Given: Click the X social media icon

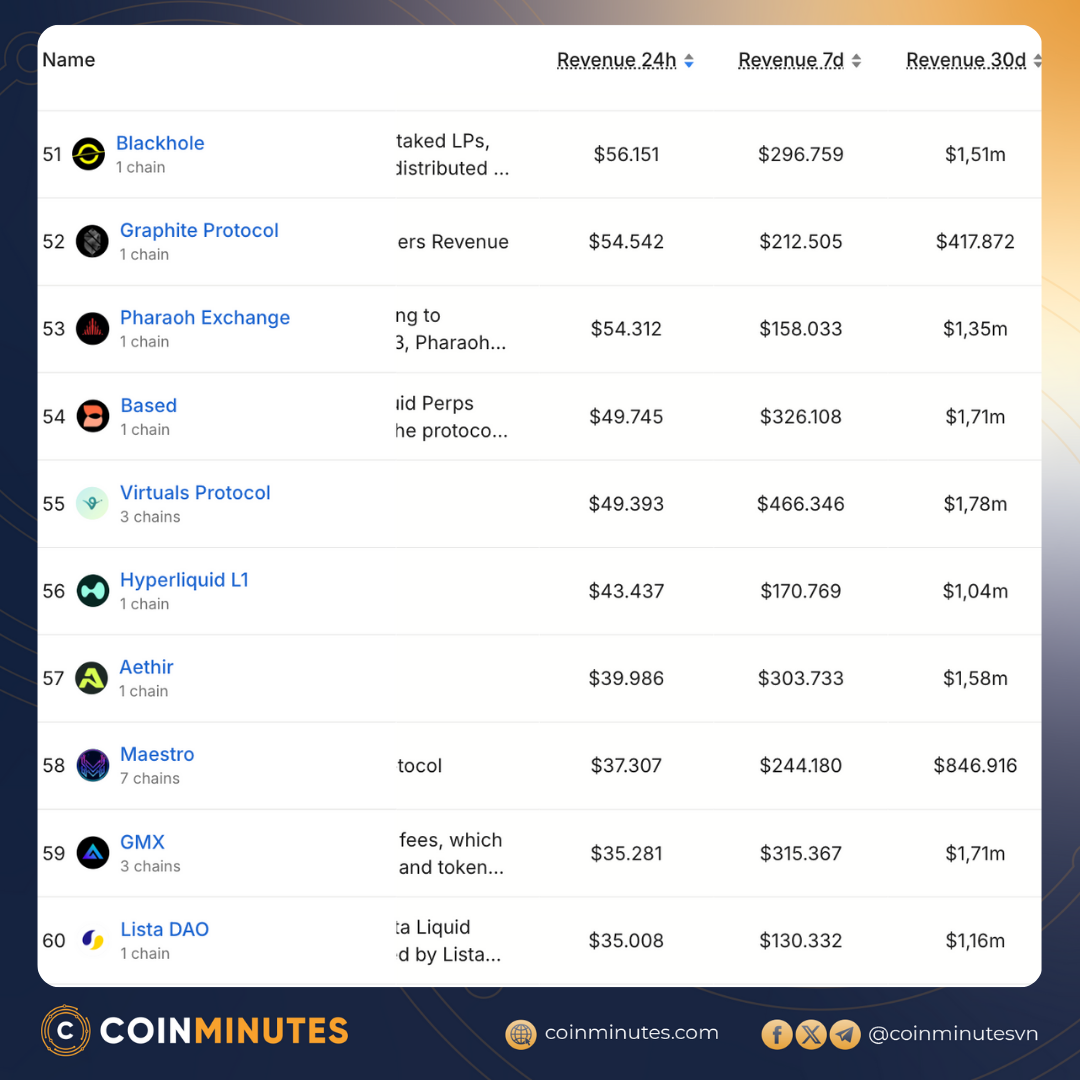Looking at the screenshot, I should pyautogui.click(x=811, y=1034).
